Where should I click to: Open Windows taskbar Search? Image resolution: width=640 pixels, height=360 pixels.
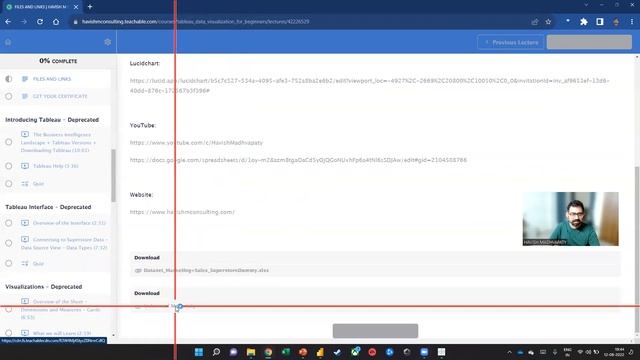click(216, 352)
